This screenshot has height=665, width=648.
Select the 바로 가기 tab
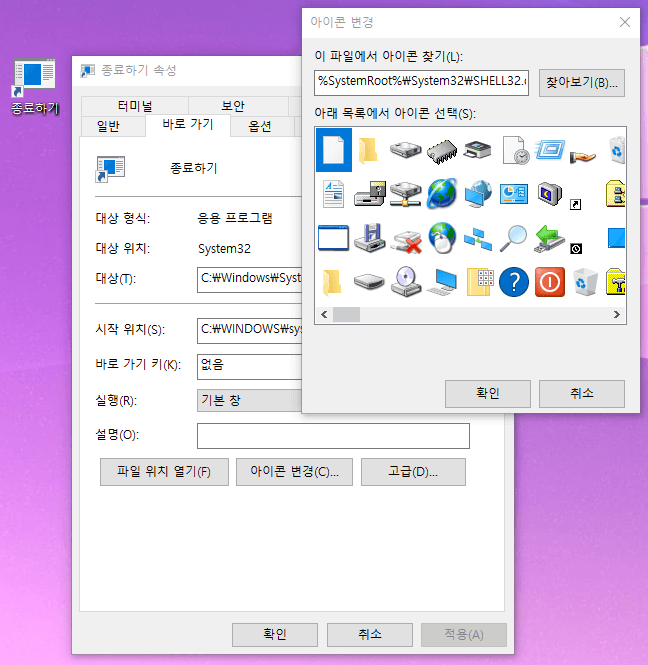188,124
